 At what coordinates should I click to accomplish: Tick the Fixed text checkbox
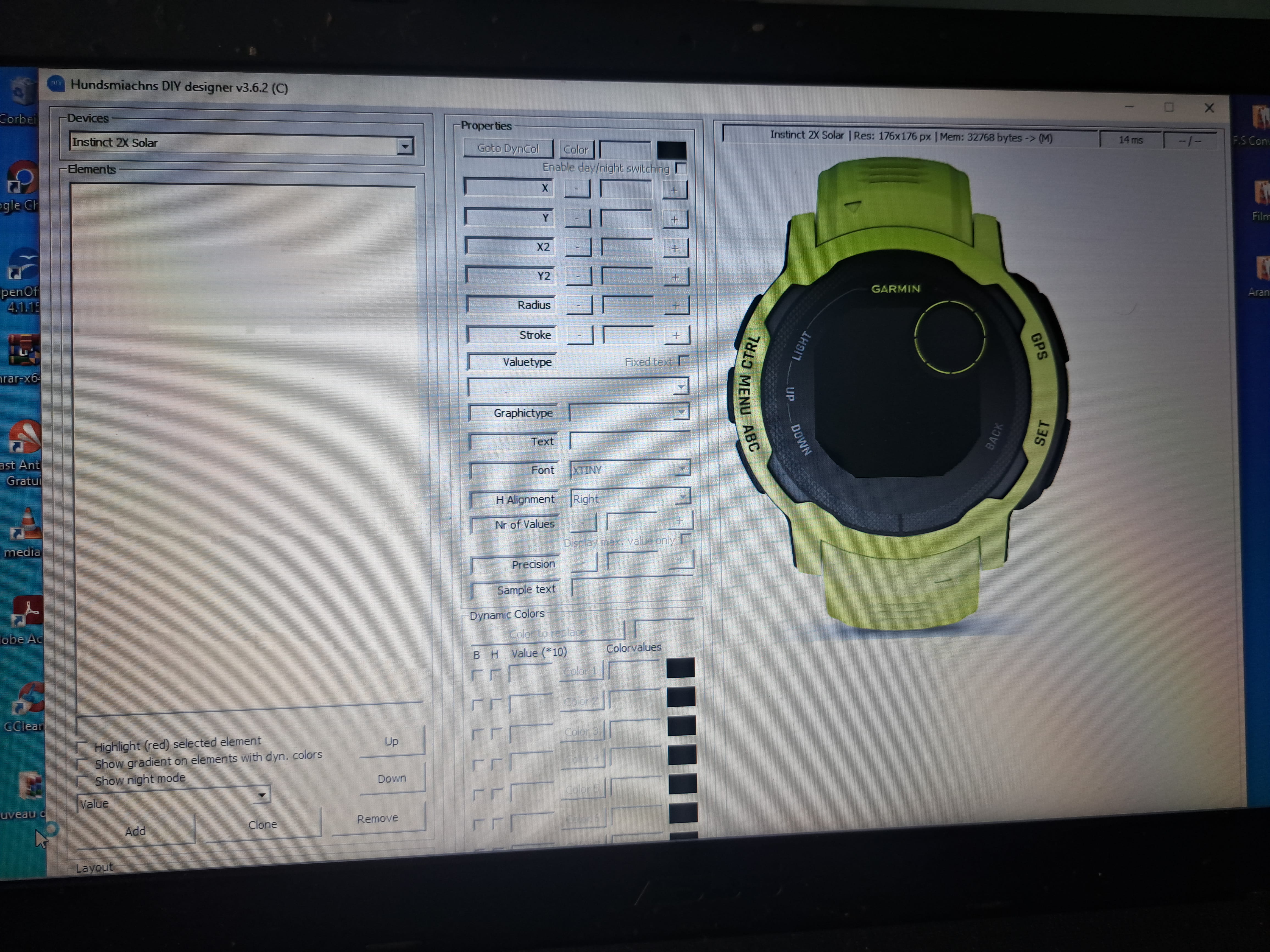(x=683, y=361)
